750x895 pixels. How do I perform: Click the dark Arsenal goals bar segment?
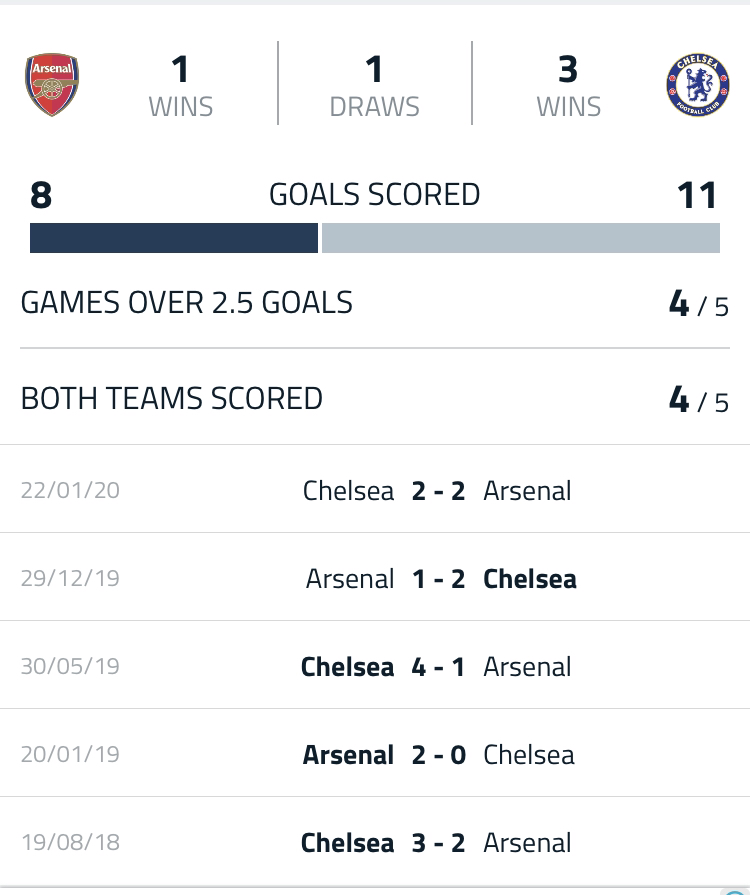pyautogui.click(x=174, y=238)
